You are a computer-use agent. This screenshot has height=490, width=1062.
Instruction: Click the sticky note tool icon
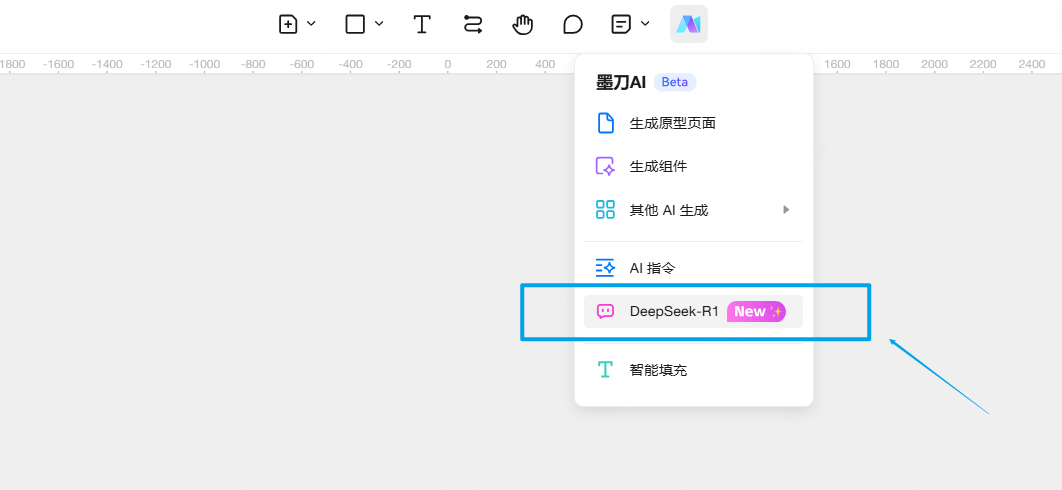(621, 24)
